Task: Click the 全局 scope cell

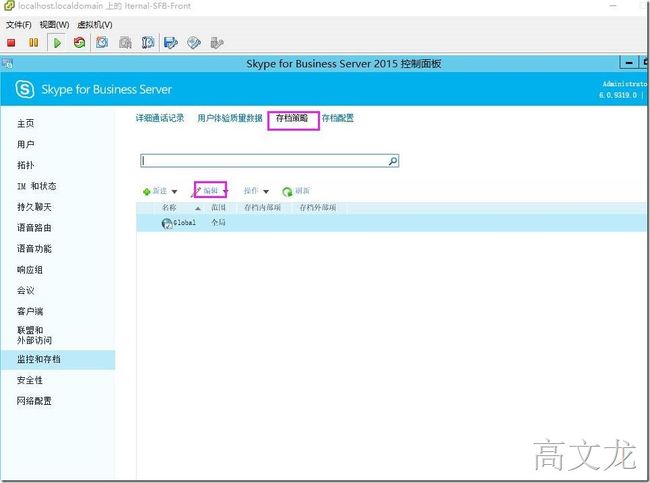Action: point(218,223)
